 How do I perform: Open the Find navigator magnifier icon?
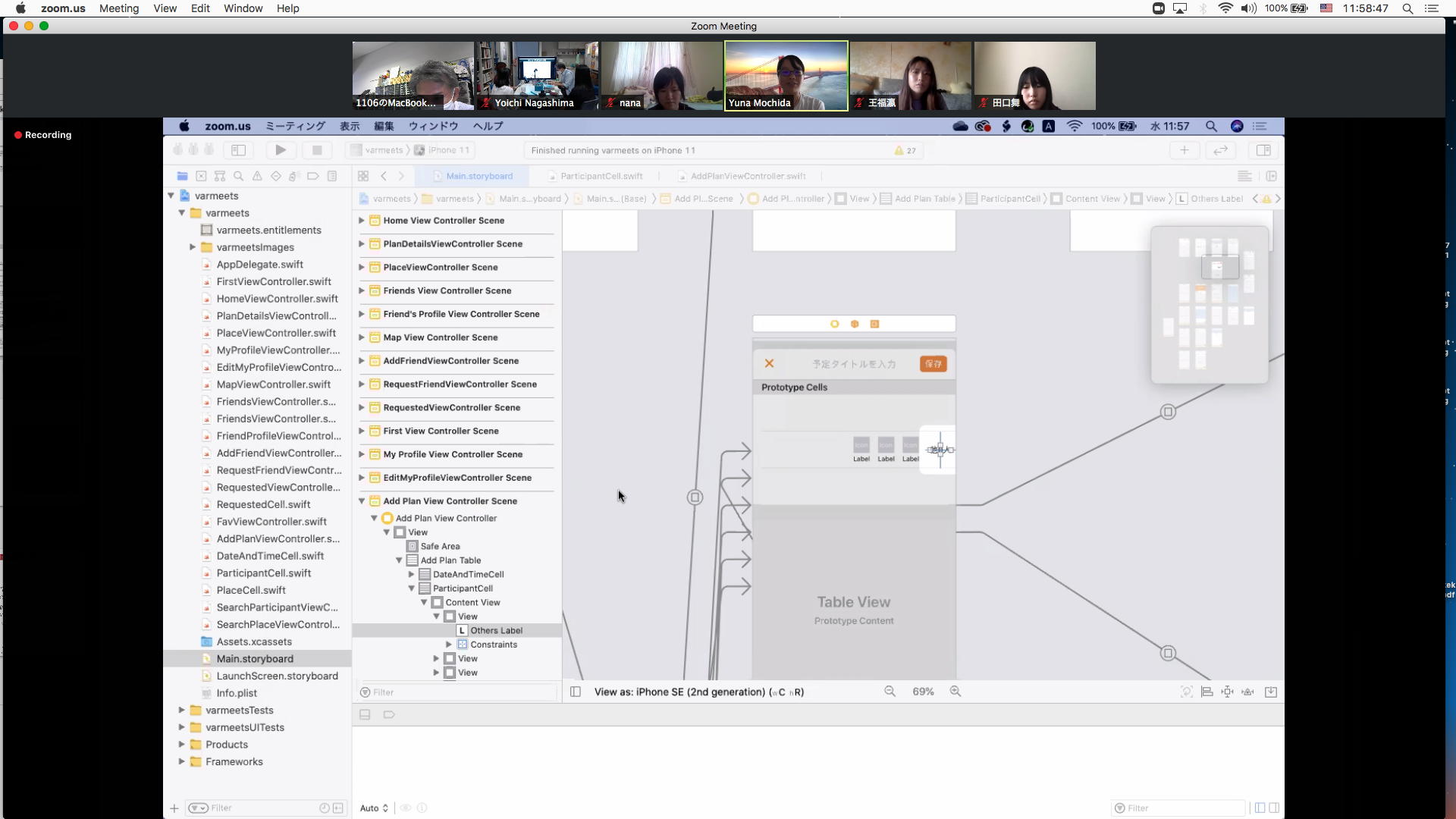238,176
